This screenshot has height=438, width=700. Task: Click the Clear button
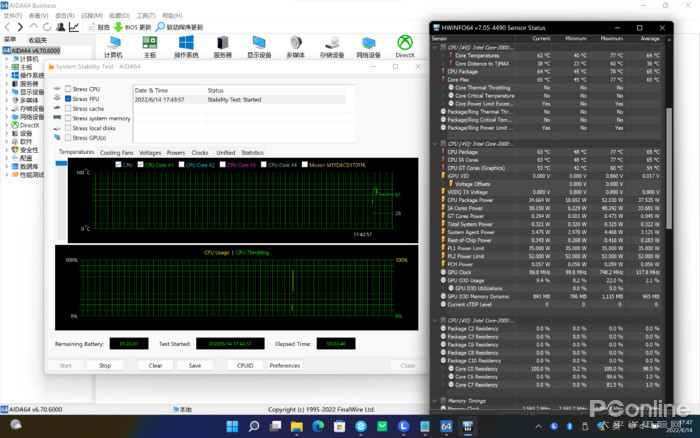155,365
